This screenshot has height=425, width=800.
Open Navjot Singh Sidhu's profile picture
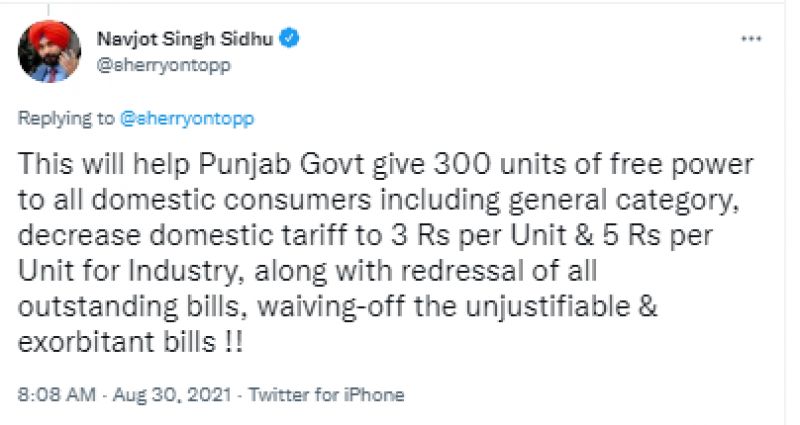[x=49, y=51]
